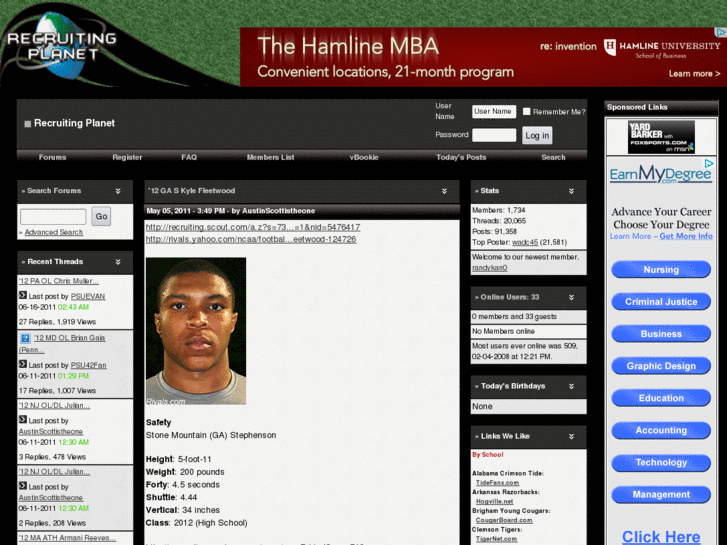Select the Accounting degree button

tap(661, 430)
